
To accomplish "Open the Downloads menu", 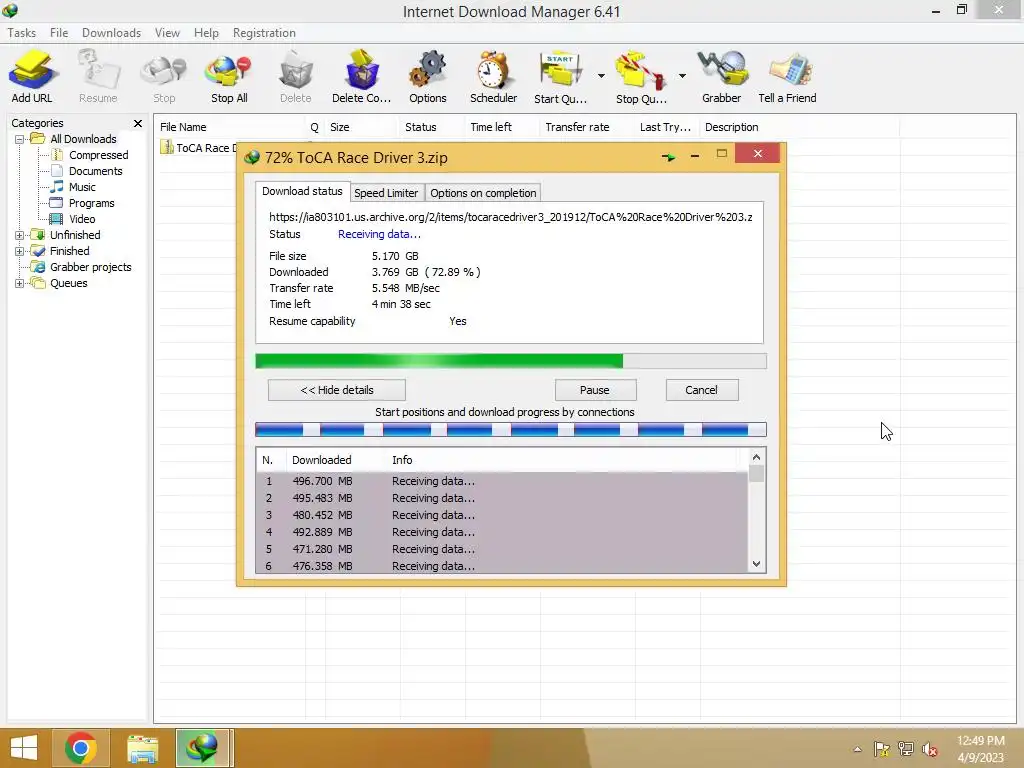I will 111,33.
